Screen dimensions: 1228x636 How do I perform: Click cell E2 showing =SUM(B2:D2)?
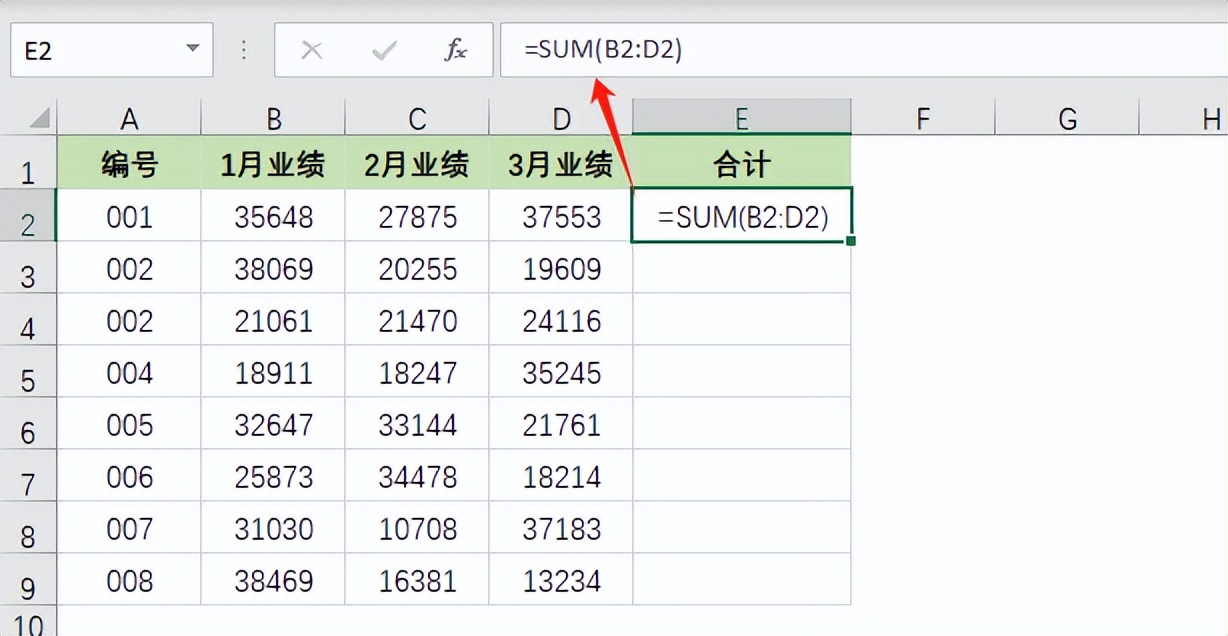[x=742, y=216]
